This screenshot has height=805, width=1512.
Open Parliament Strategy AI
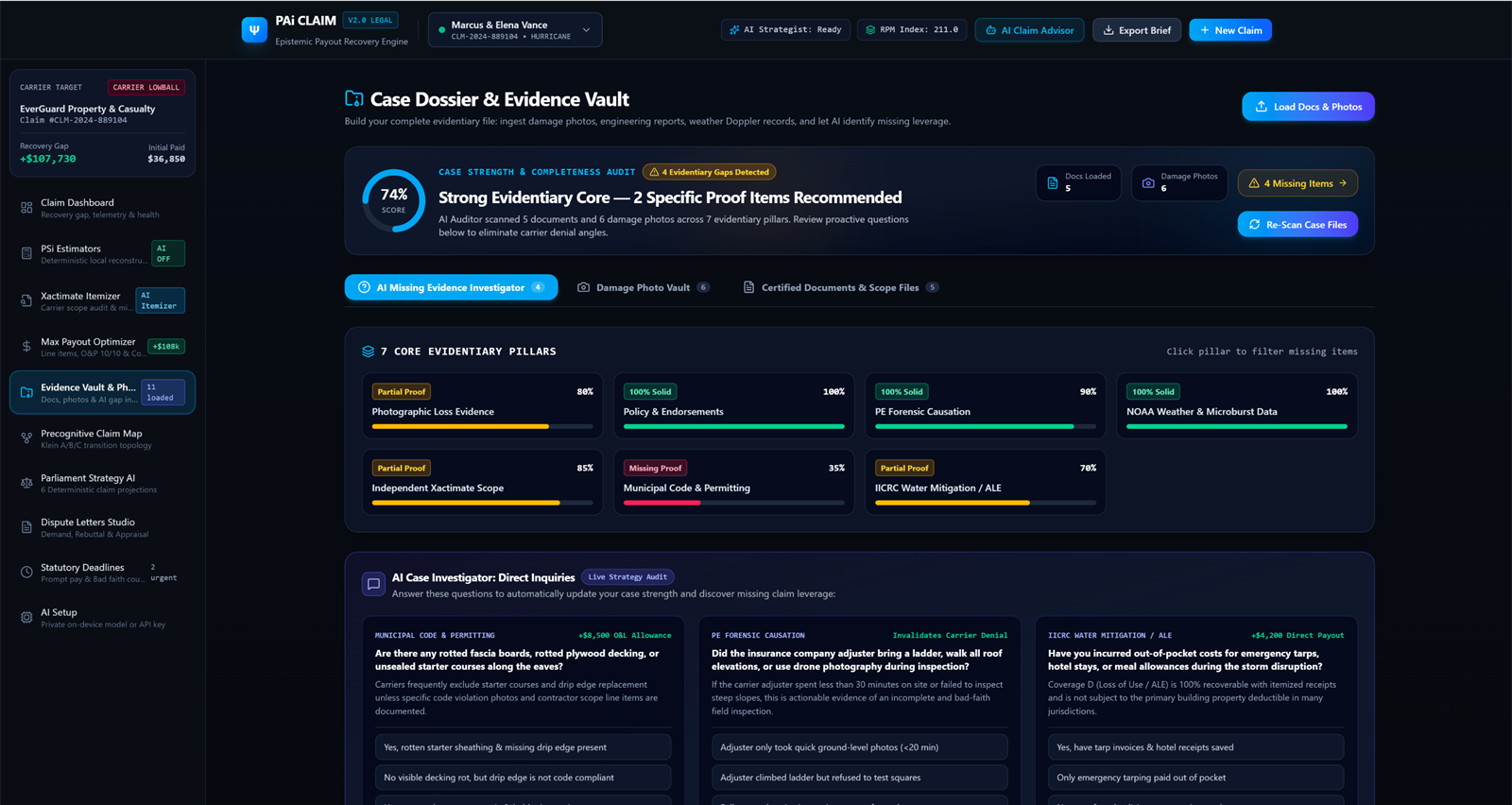(x=102, y=483)
